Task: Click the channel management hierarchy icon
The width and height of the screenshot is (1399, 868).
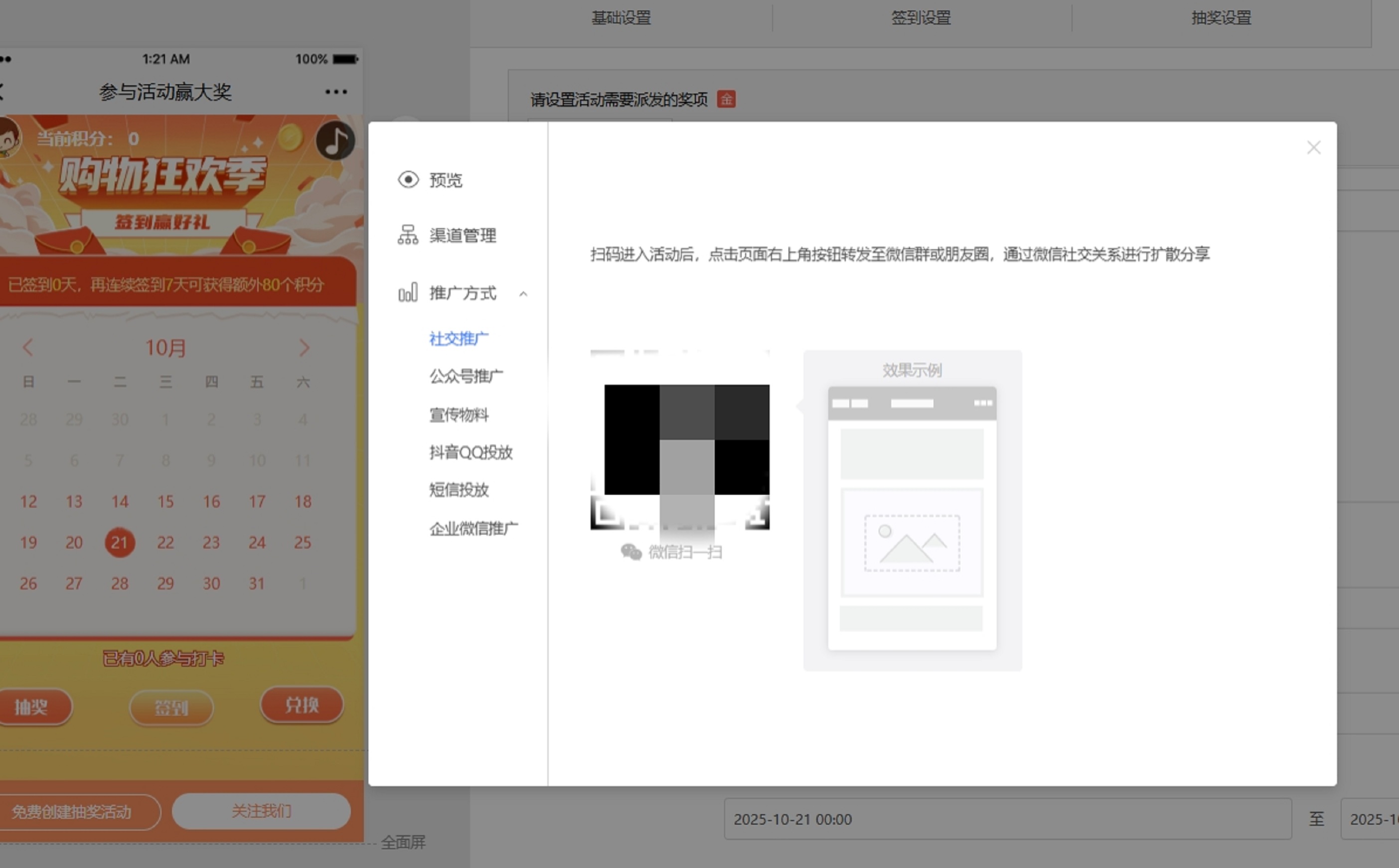Action: point(408,235)
